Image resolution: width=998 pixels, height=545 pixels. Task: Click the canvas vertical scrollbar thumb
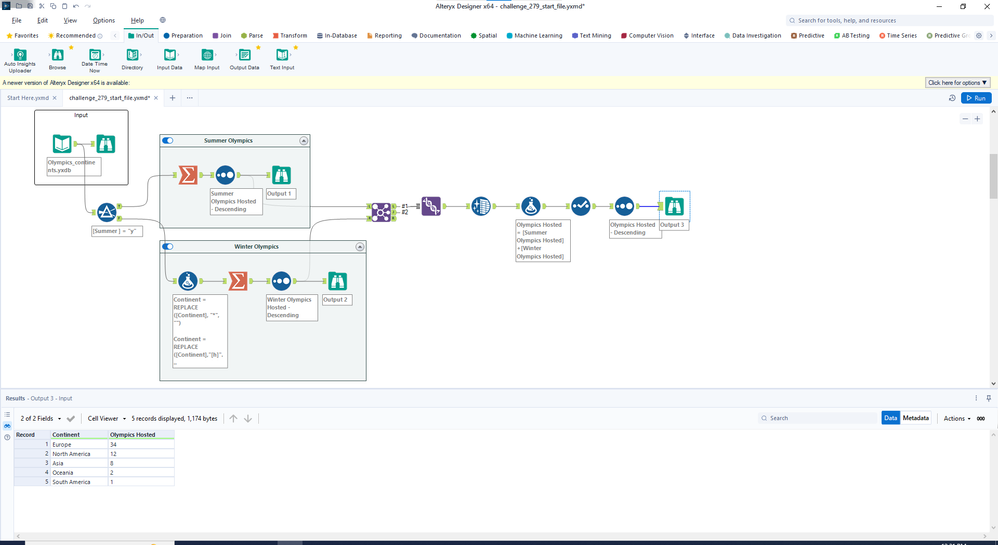pyautogui.click(x=994, y=176)
